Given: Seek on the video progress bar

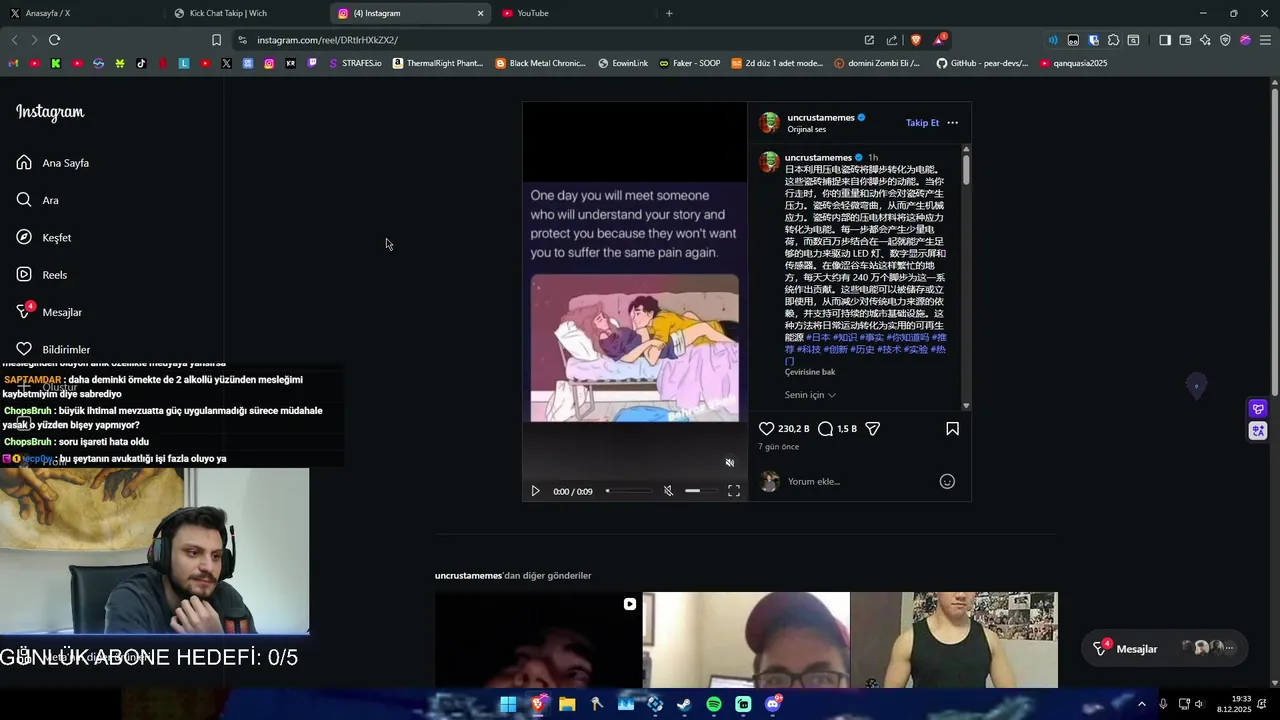Looking at the screenshot, I should click(x=629, y=491).
